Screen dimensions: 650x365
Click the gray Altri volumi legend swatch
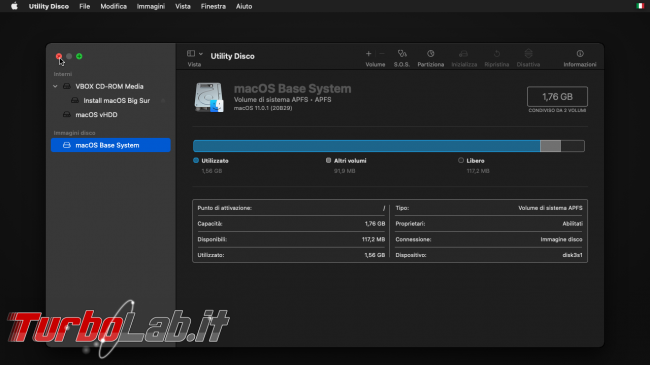(328, 160)
